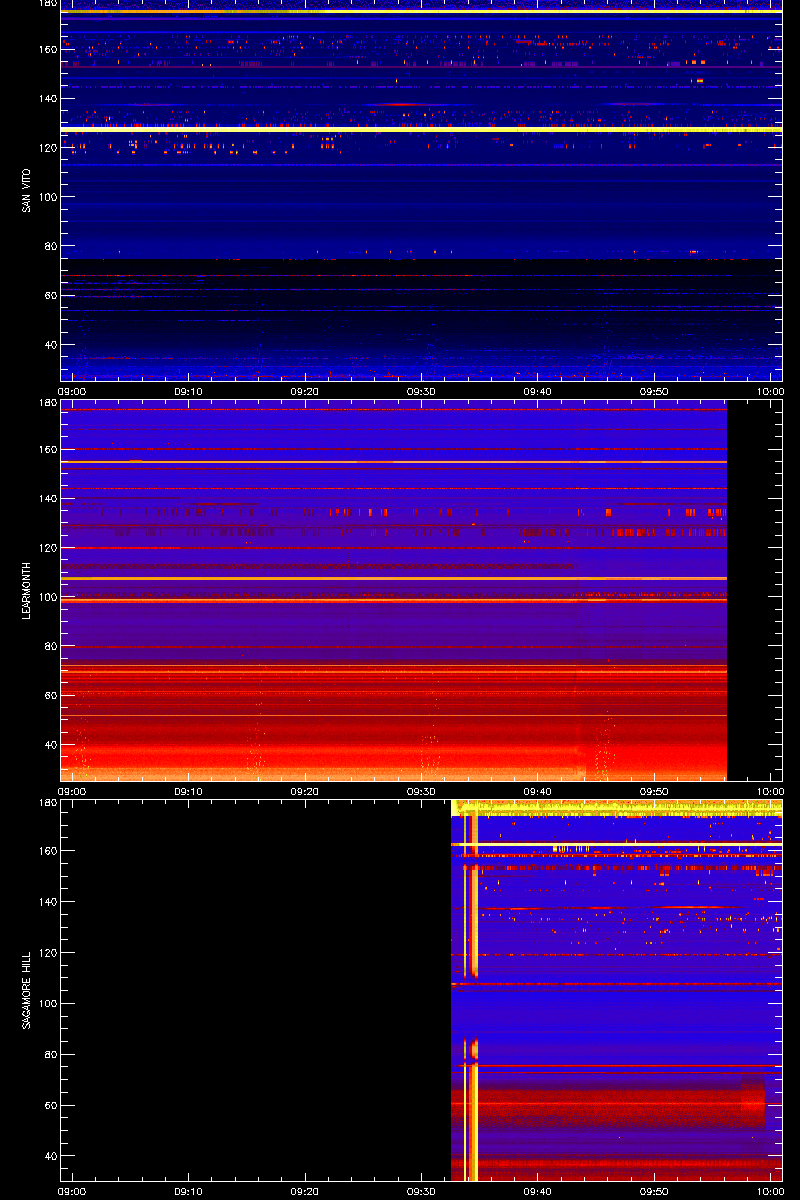Click 120 frequency label on San Vito axis
The width and height of the screenshot is (800, 1200).
pos(46,148)
